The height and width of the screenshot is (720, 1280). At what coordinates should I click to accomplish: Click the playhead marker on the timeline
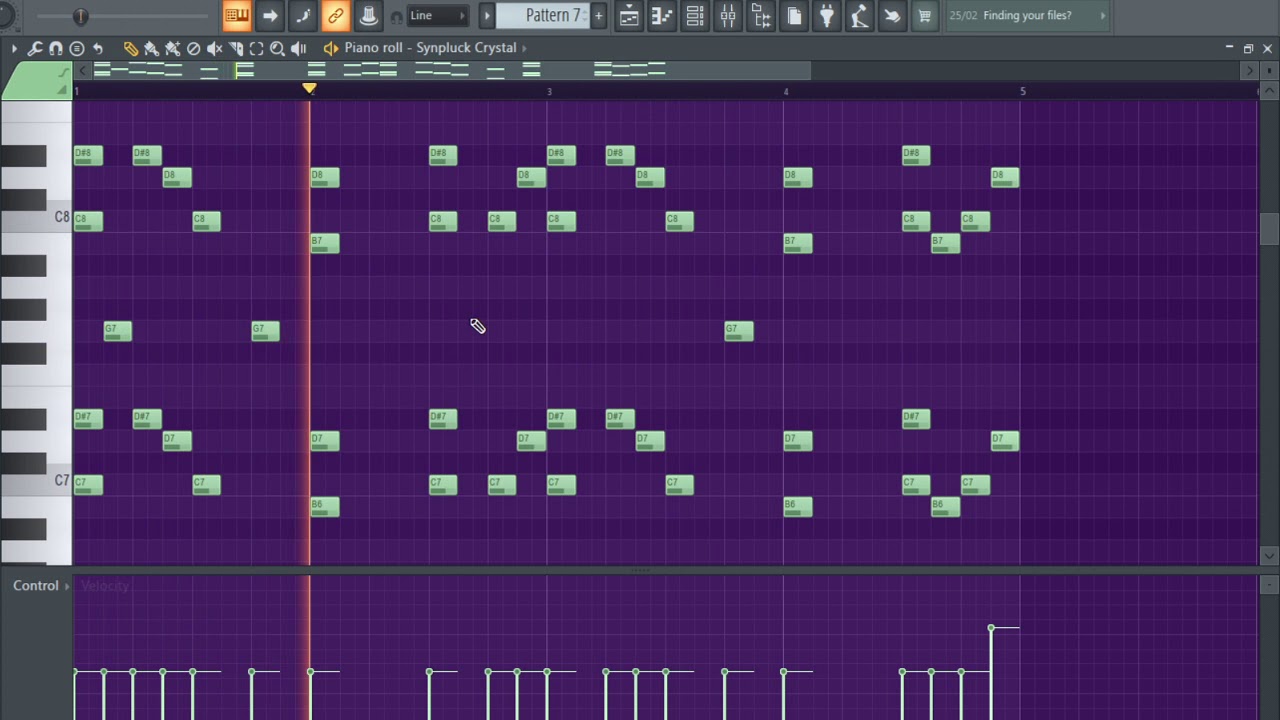310,89
